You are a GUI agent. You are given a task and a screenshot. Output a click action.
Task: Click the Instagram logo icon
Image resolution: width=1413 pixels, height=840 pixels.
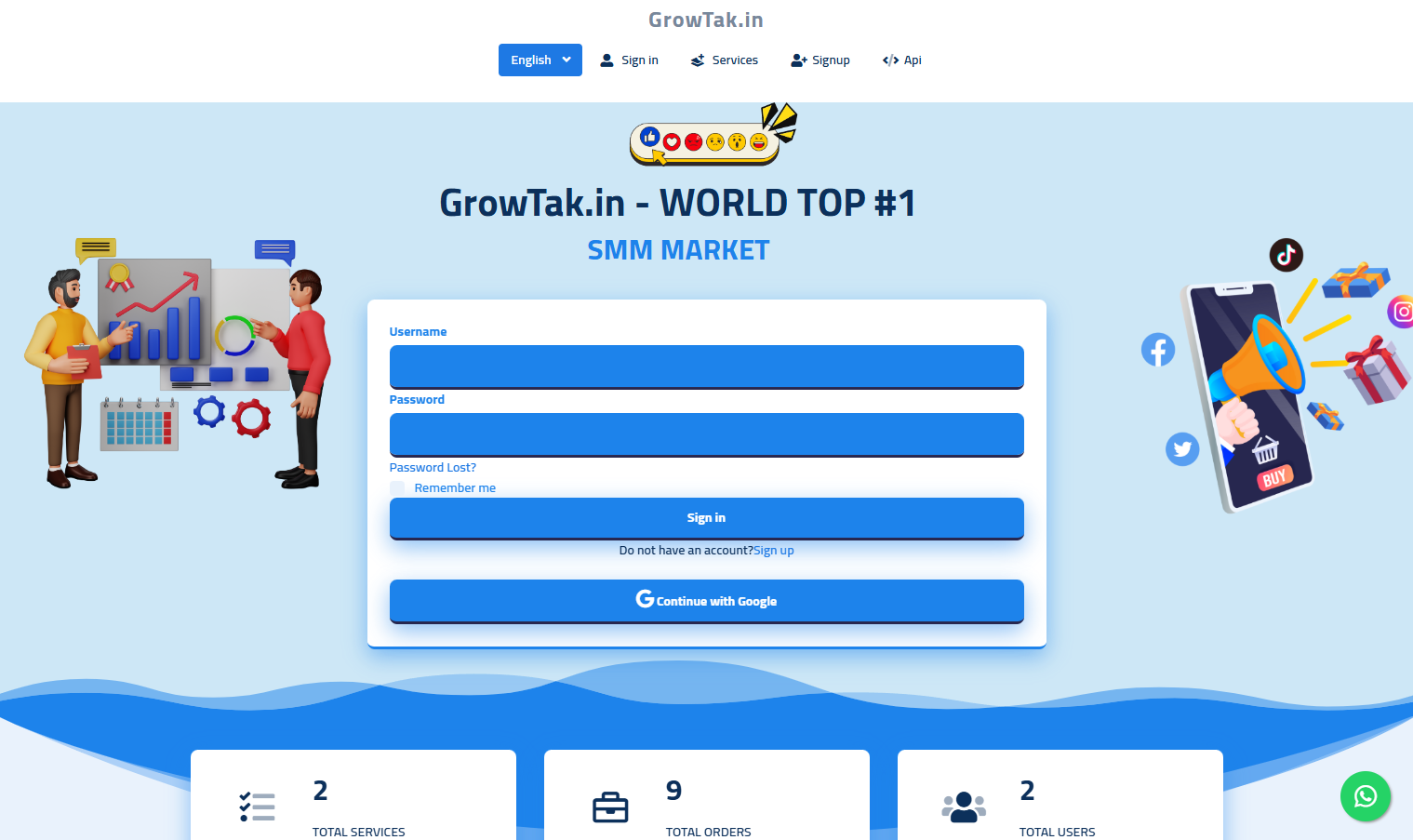click(x=1402, y=312)
